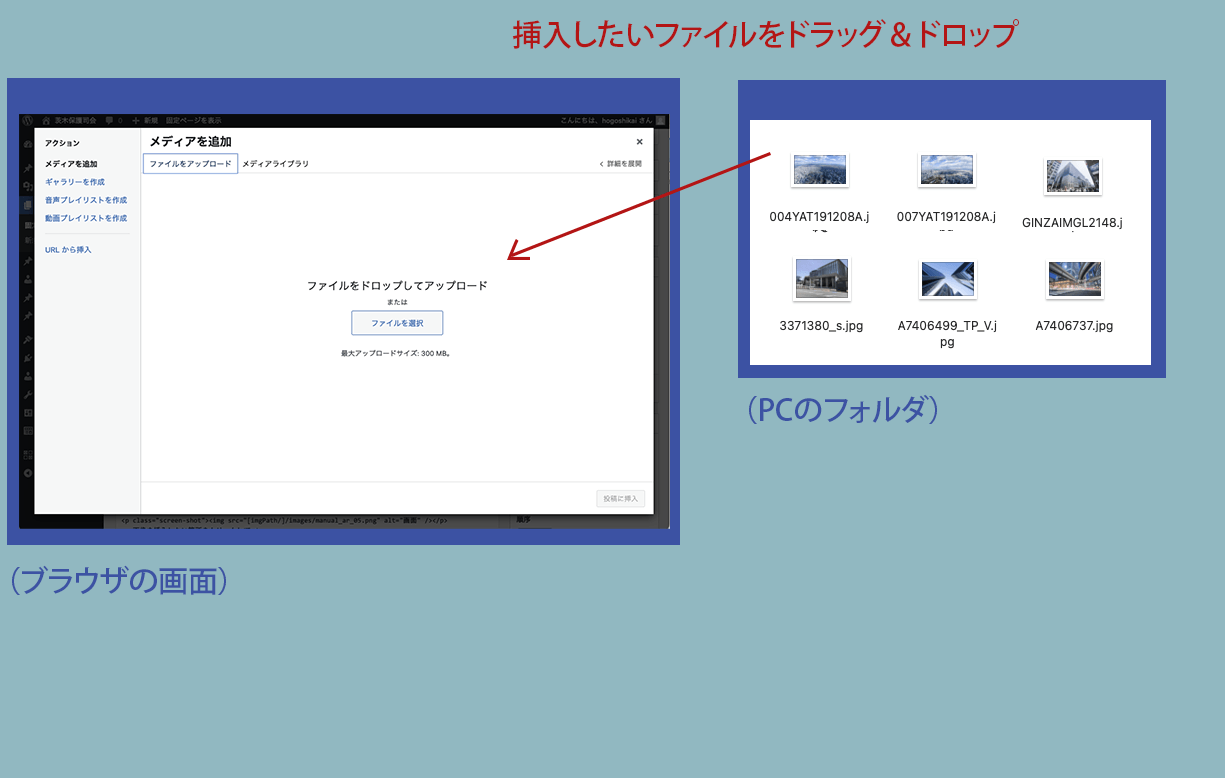Select the 004YAT191208A image file thumbnail
Screen dimensions: 1225x778
(820, 170)
